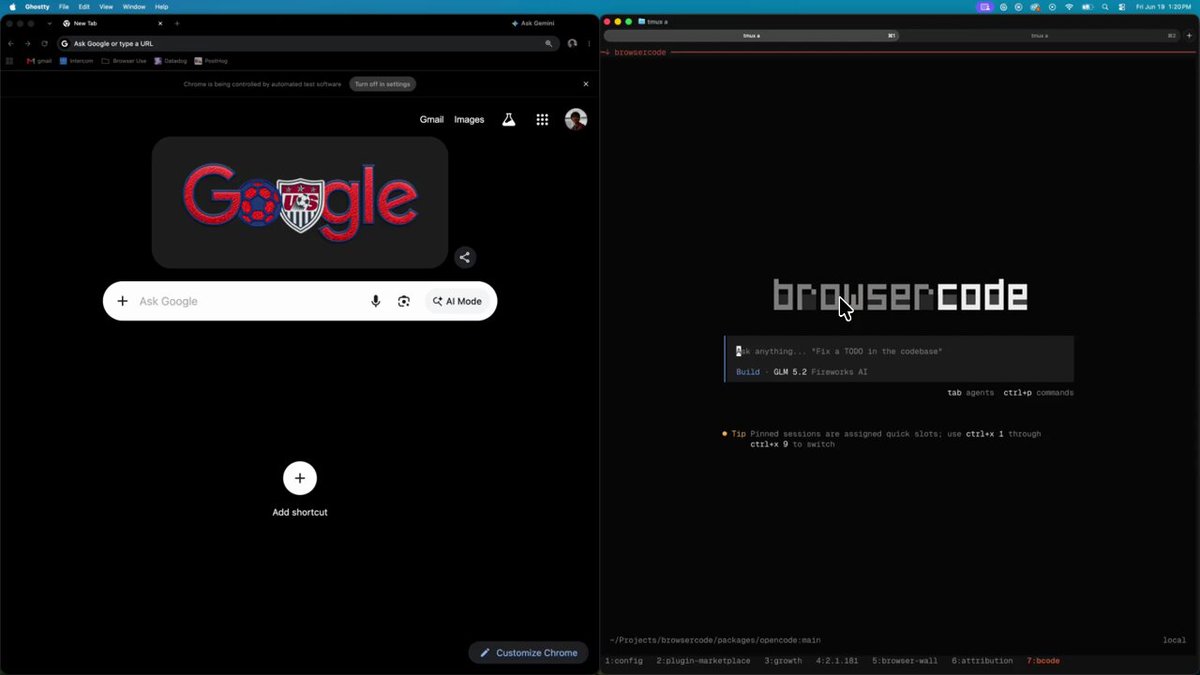The width and height of the screenshot is (1200, 675).
Task: Open a new Chrome tab with plus
Action: point(177,23)
